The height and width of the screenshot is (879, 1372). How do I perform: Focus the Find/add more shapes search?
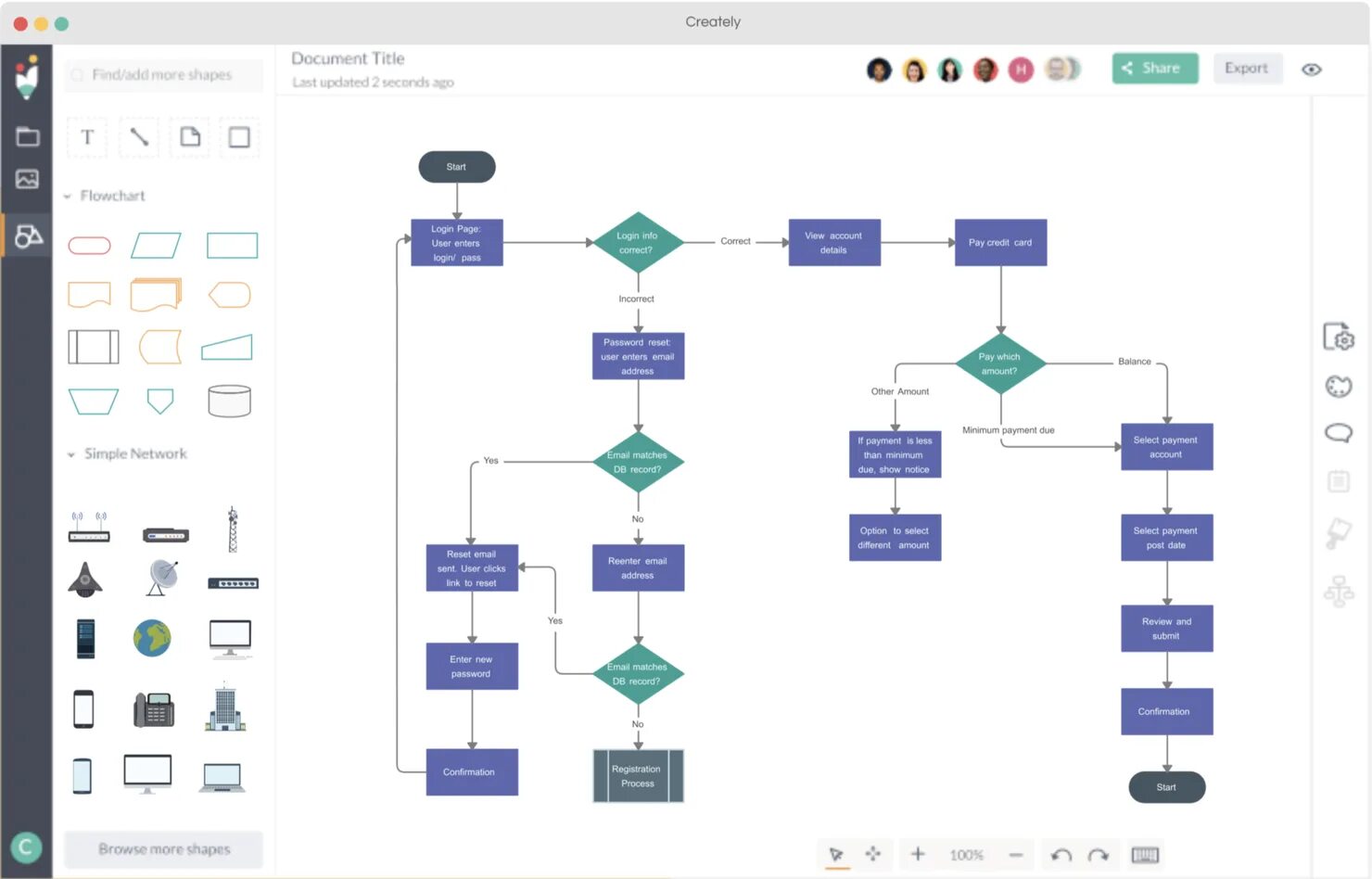(x=164, y=75)
